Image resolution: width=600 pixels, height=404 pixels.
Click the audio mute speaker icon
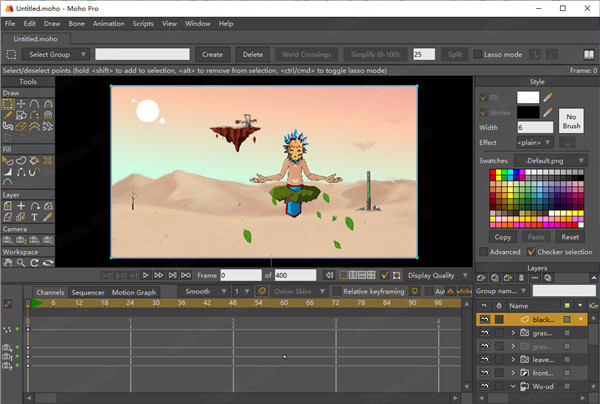click(329, 274)
